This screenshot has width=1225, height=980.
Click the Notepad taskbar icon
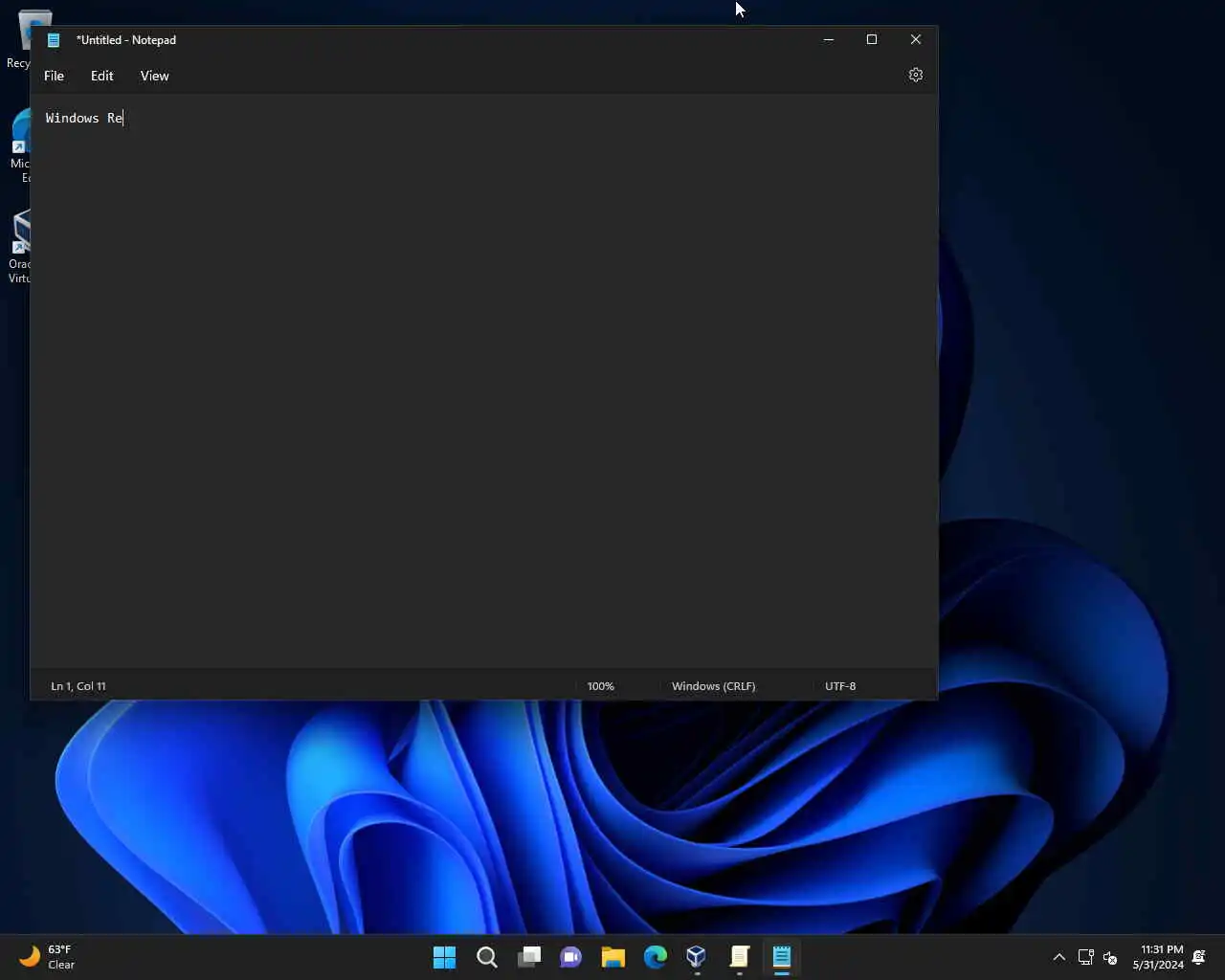point(781,957)
